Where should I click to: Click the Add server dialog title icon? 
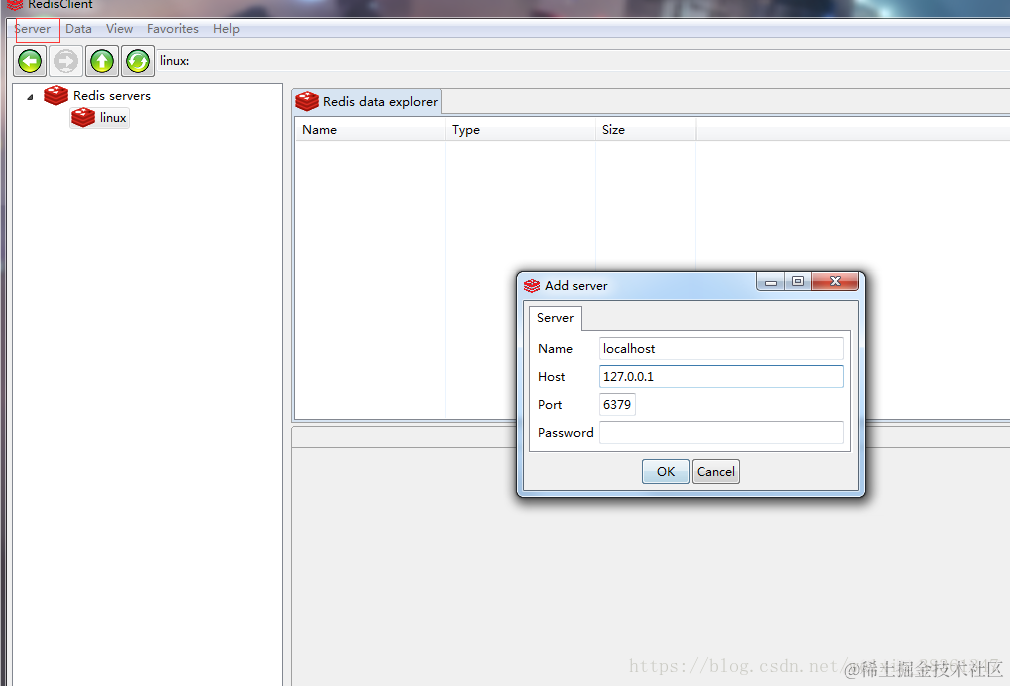pos(532,285)
